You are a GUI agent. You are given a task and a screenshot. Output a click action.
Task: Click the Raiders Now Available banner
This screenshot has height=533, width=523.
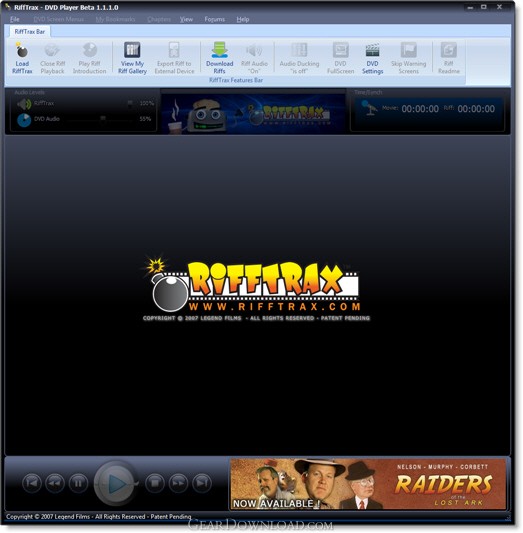pyautogui.click(x=368, y=484)
